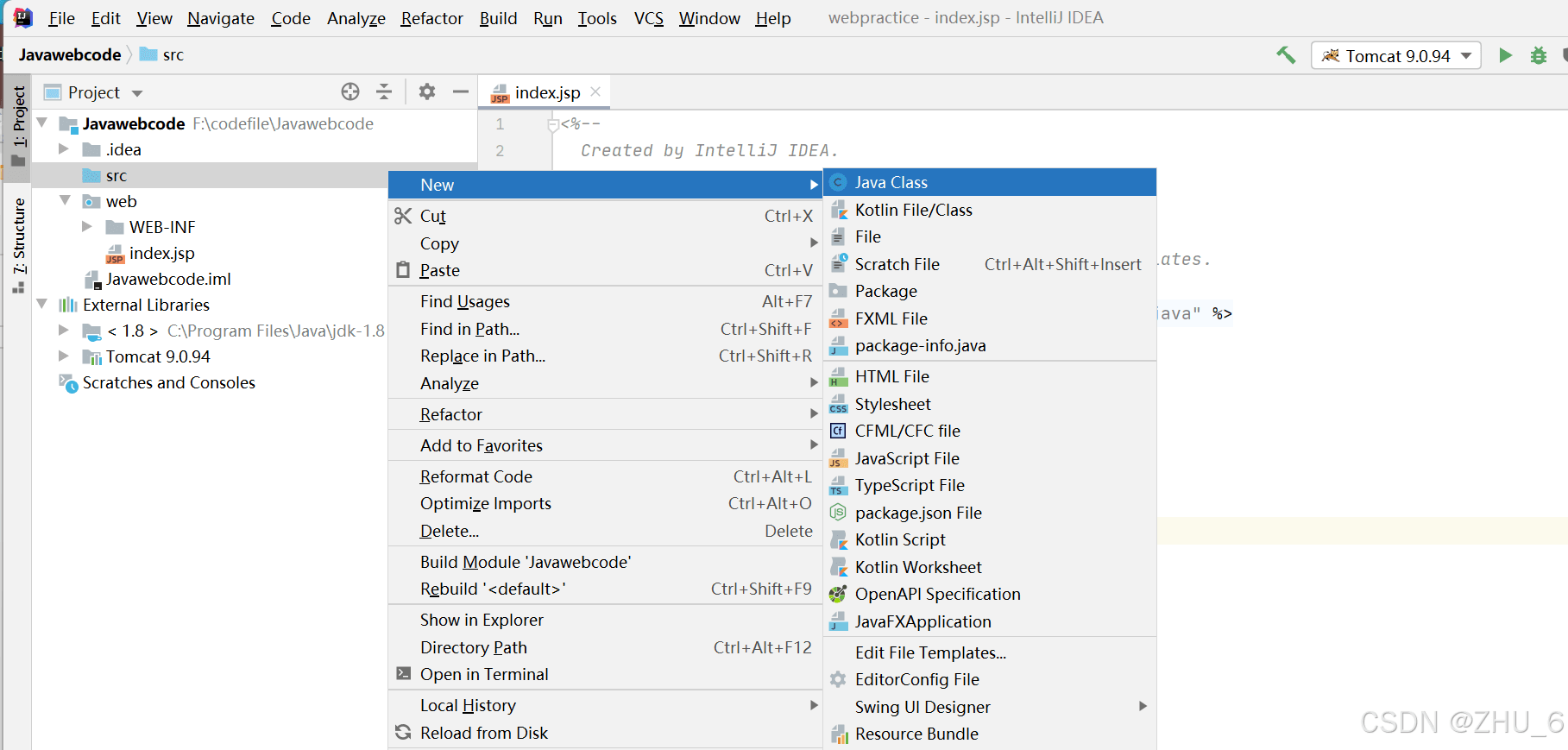
Task: Click the Java Class icon in New submenu
Action: [838, 182]
